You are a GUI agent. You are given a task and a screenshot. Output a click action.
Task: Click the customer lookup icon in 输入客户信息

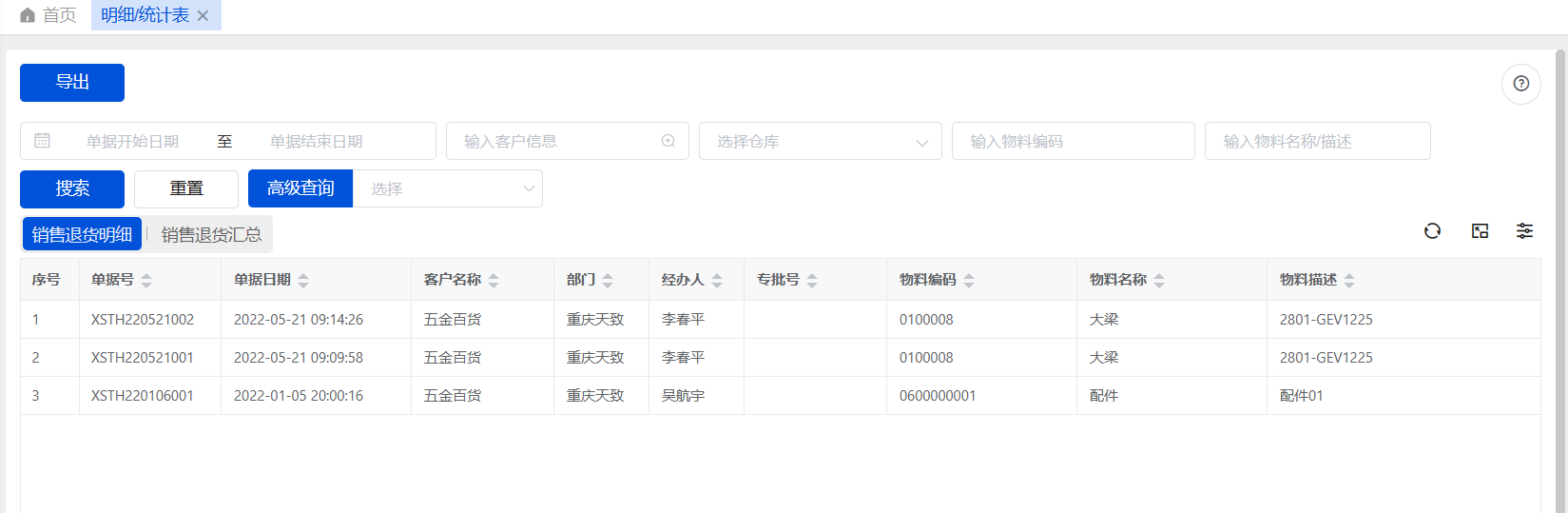point(668,141)
